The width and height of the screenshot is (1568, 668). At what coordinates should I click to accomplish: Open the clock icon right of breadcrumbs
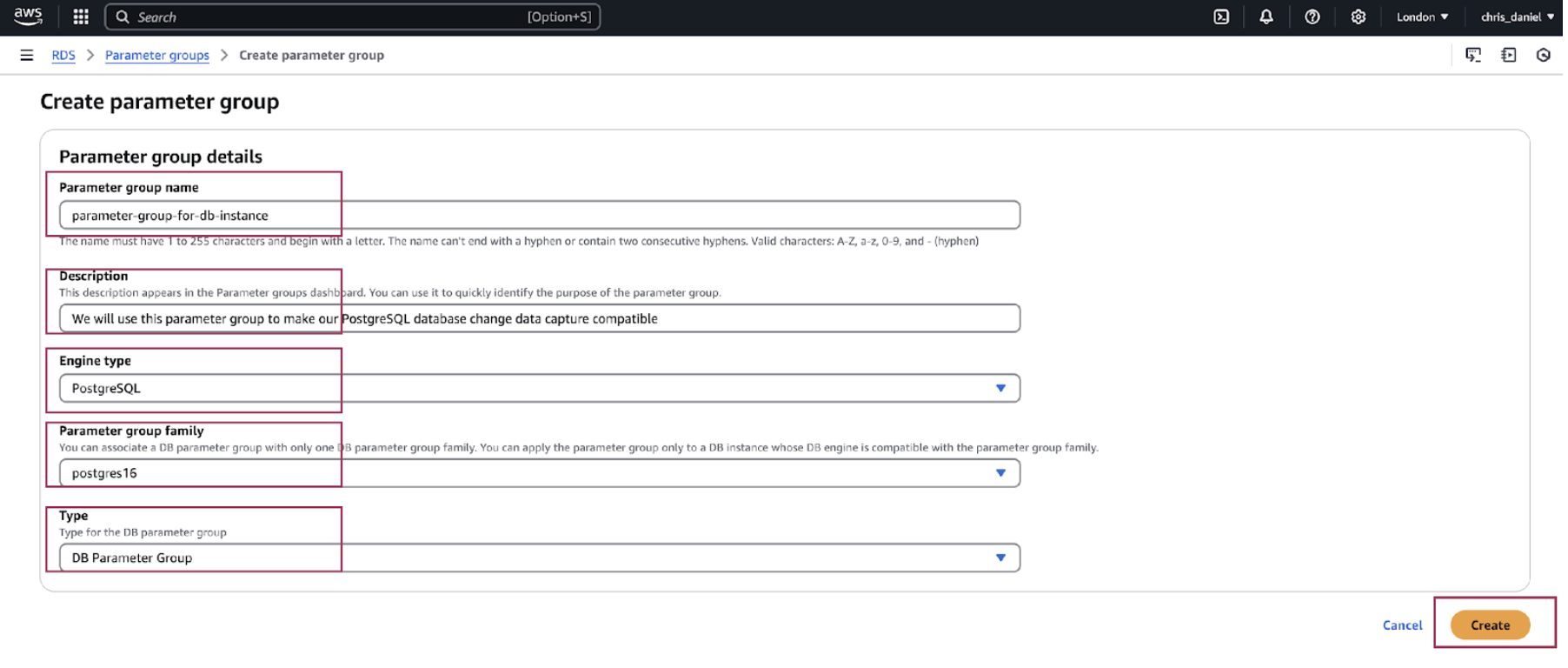(1544, 55)
